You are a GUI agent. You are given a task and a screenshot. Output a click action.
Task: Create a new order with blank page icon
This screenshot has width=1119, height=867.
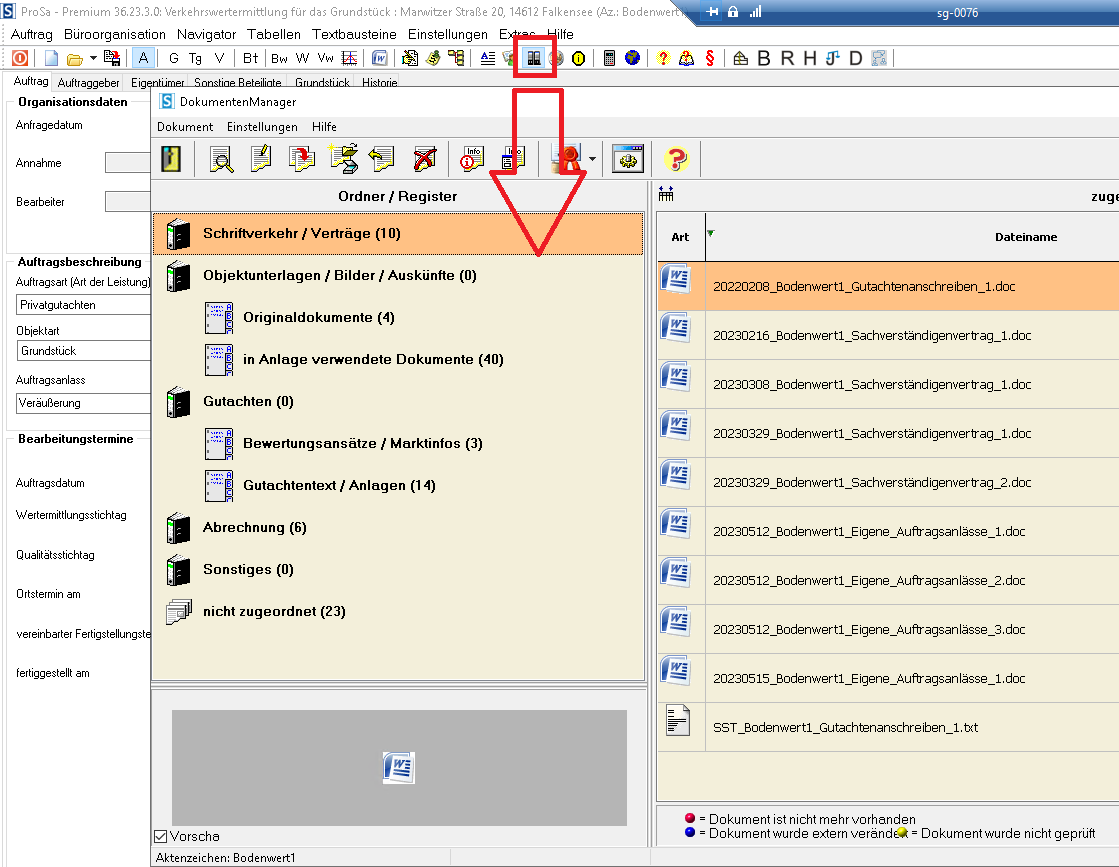[51, 58]
